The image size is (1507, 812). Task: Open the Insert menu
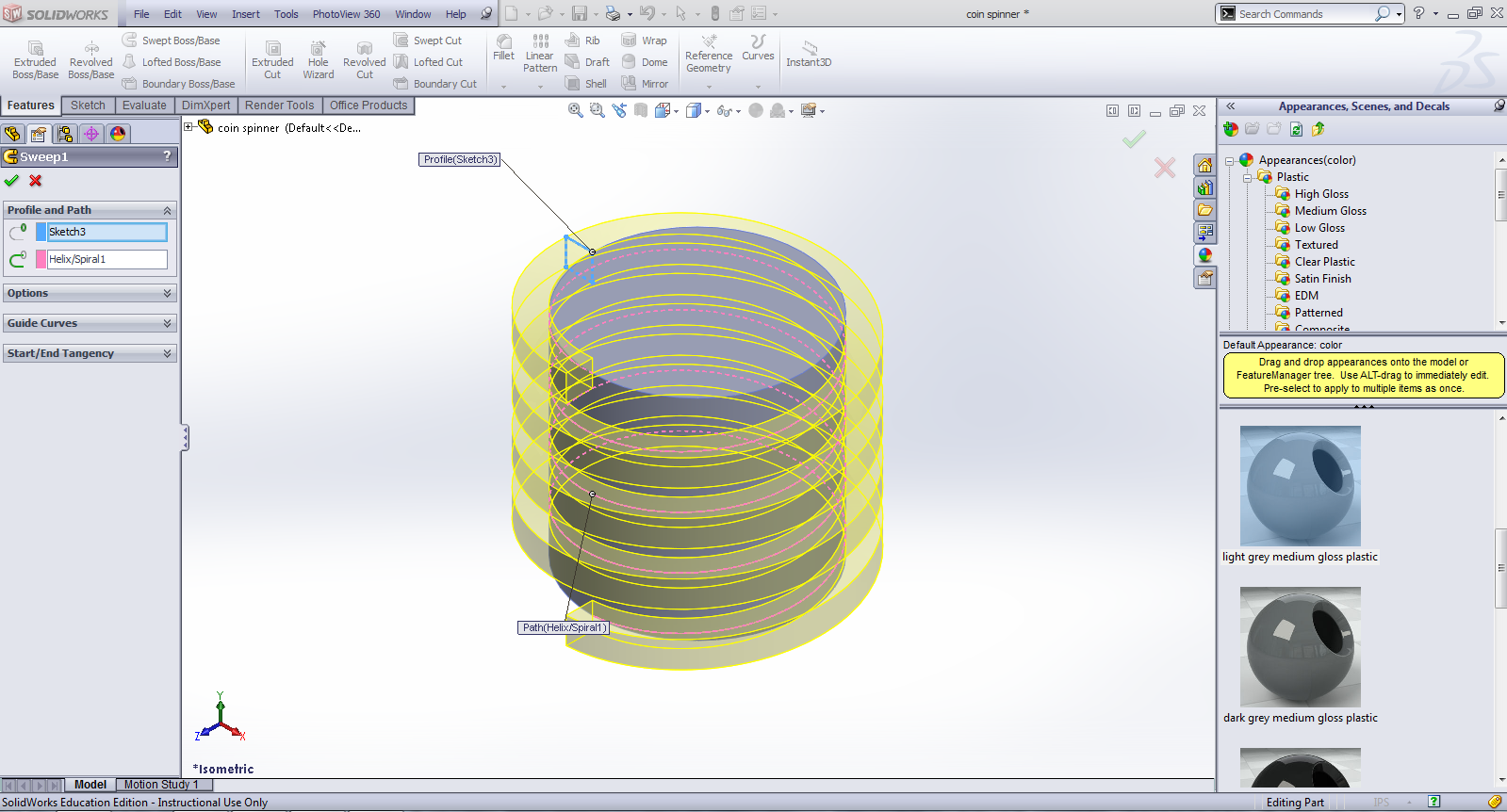pos(246,14)
